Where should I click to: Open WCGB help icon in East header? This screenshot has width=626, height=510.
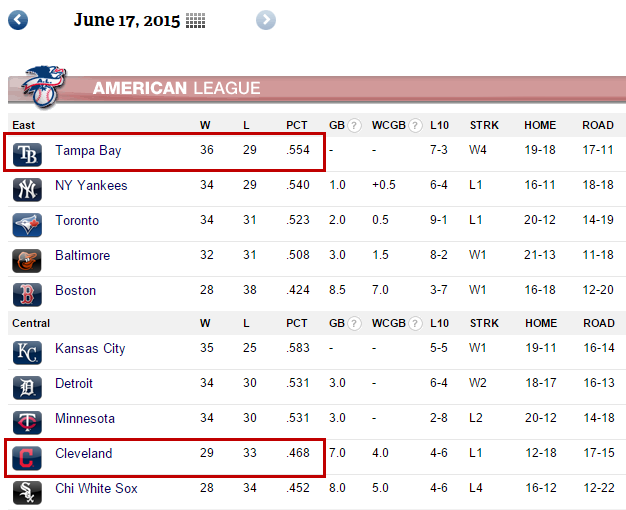click(x=415, y=125)
